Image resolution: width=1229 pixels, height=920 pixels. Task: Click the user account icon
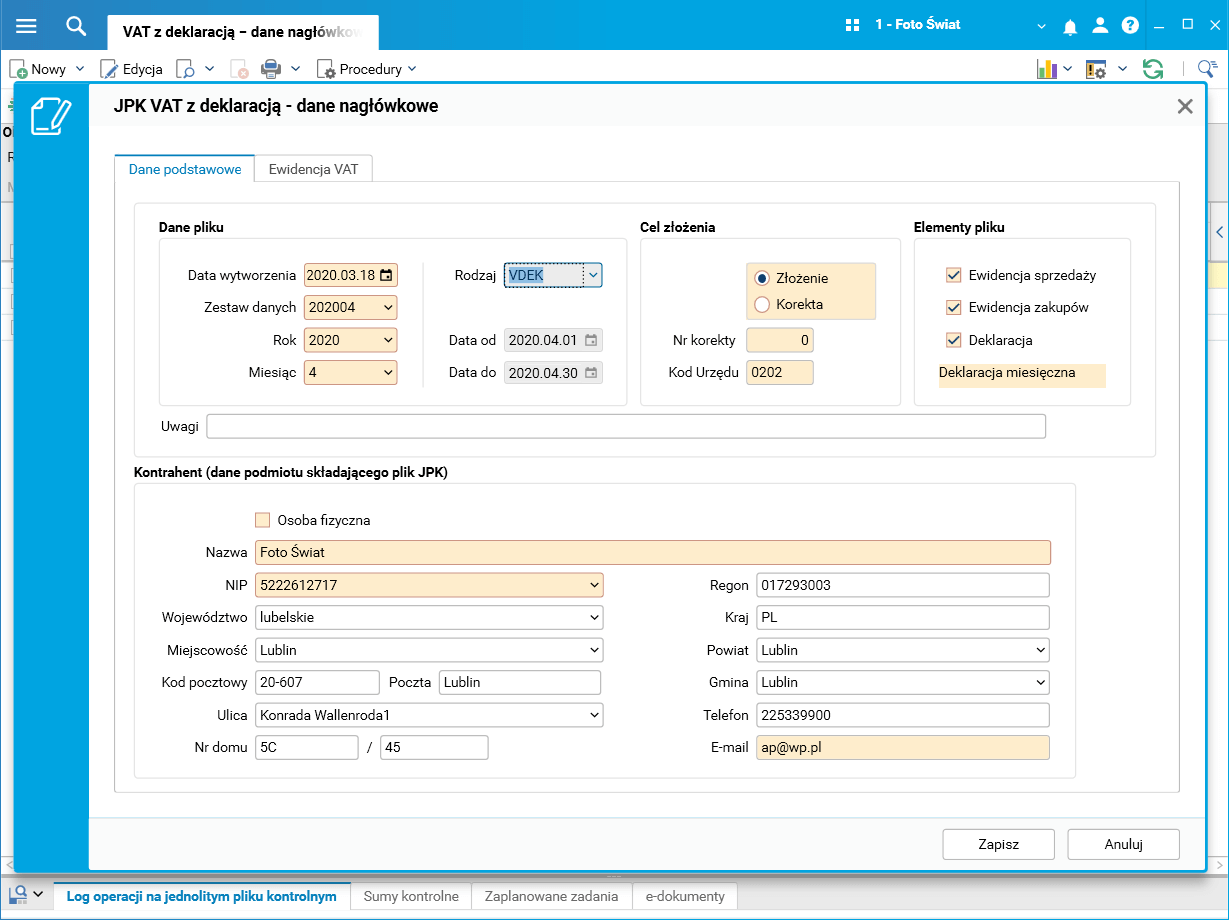(x=1100, y=26)
